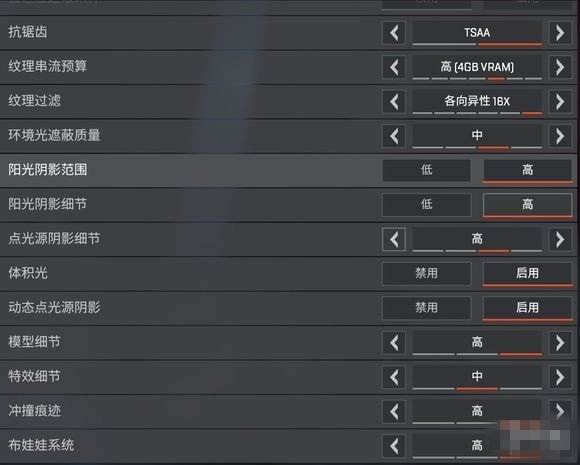This screenshot has height=465, width=580.
Task: Click right arrow for 环境光遮蔽质量
Action: click(x=560, y=136)
